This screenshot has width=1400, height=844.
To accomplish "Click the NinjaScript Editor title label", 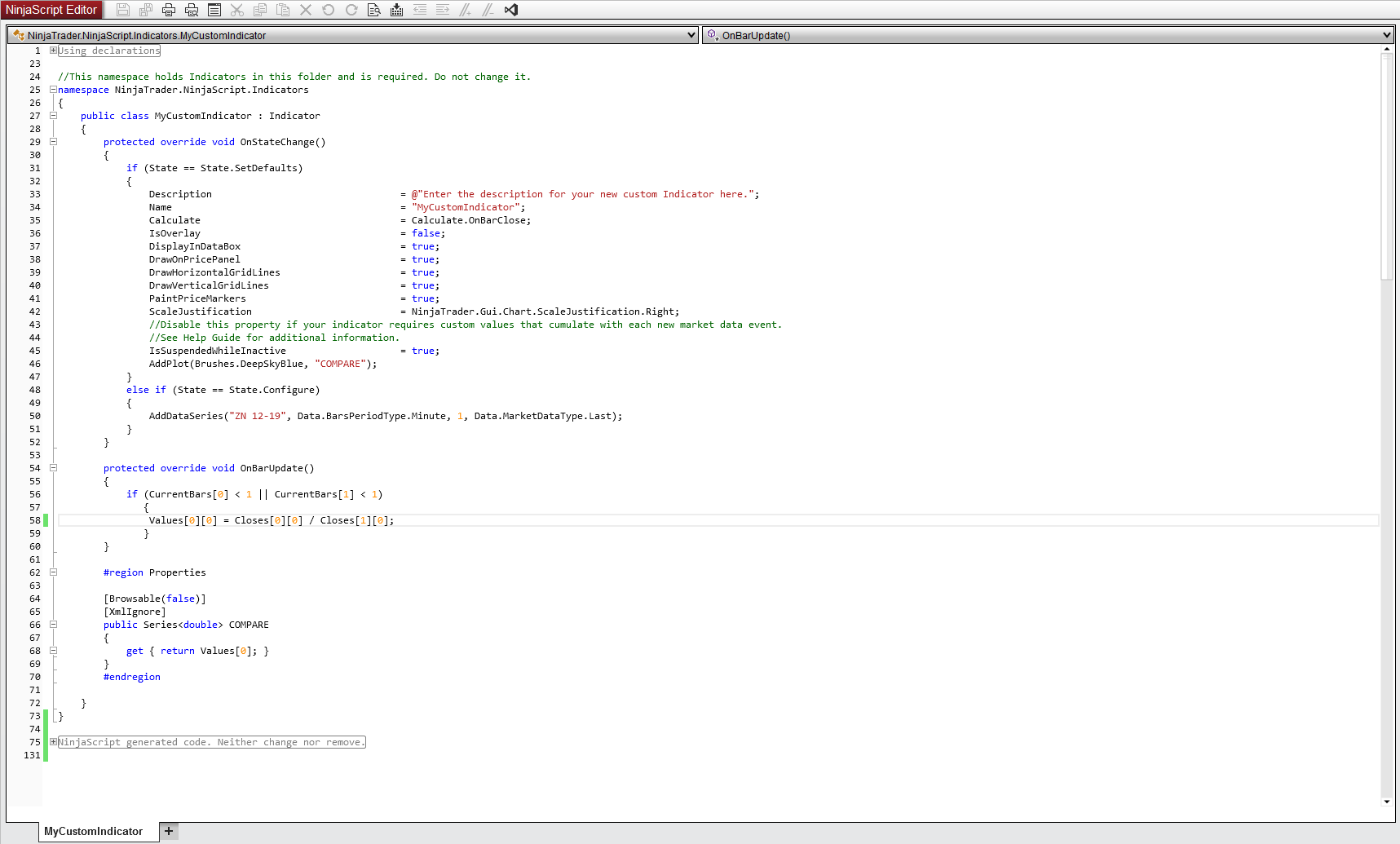I will [51, 10].
